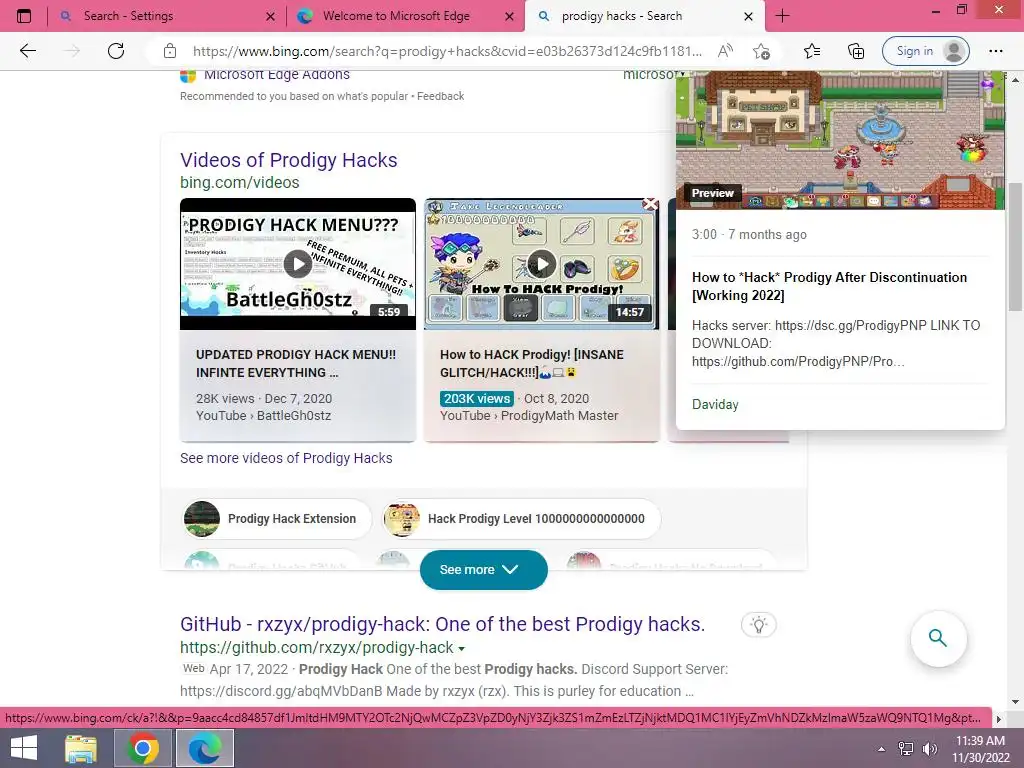This screenshot has height=768, width=1024.
Task: Play the PRODIGY HACK MENU video
Action: click(298, 264)
